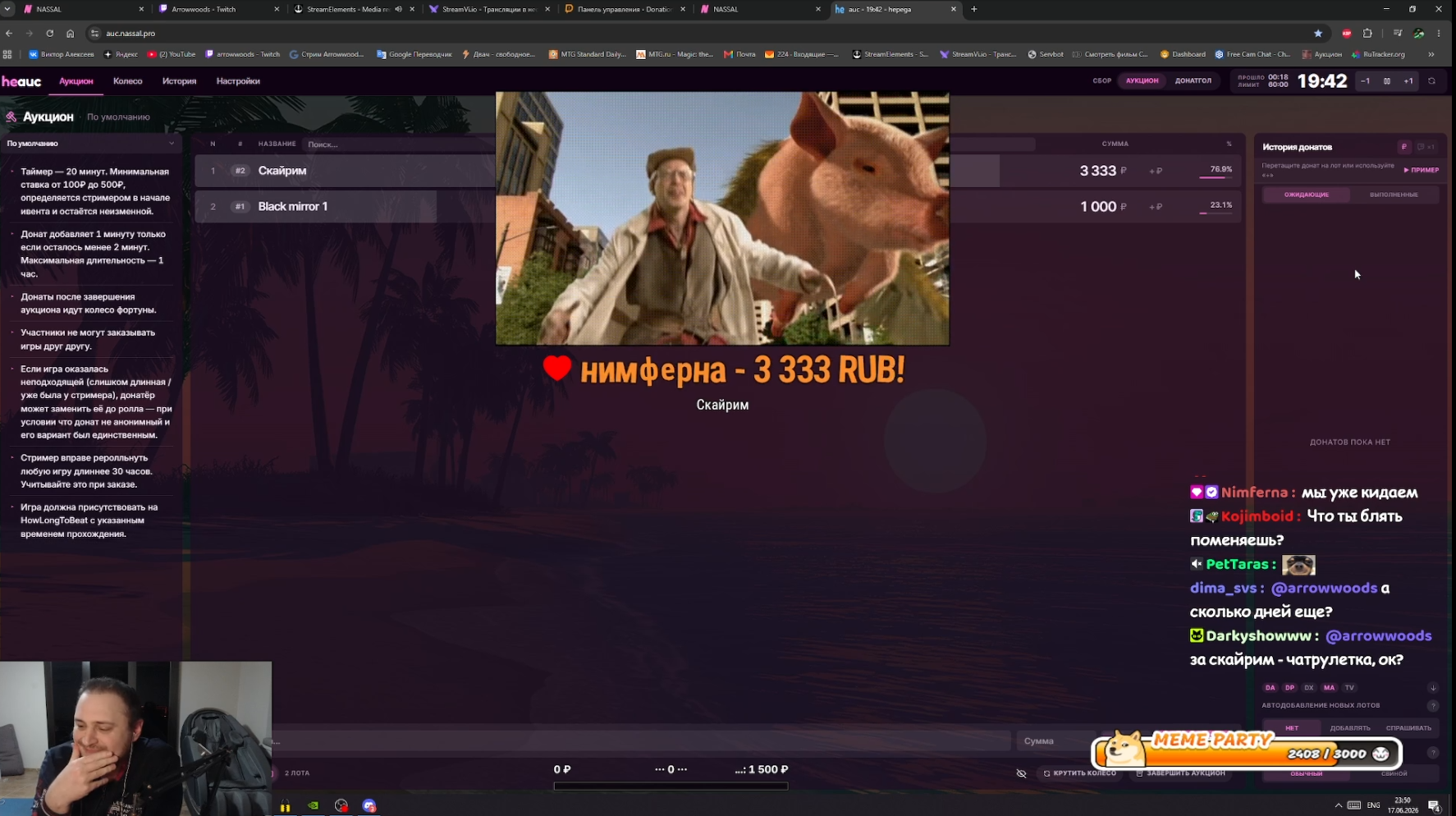Open the browser tab search dropdown

click(7, 9)
